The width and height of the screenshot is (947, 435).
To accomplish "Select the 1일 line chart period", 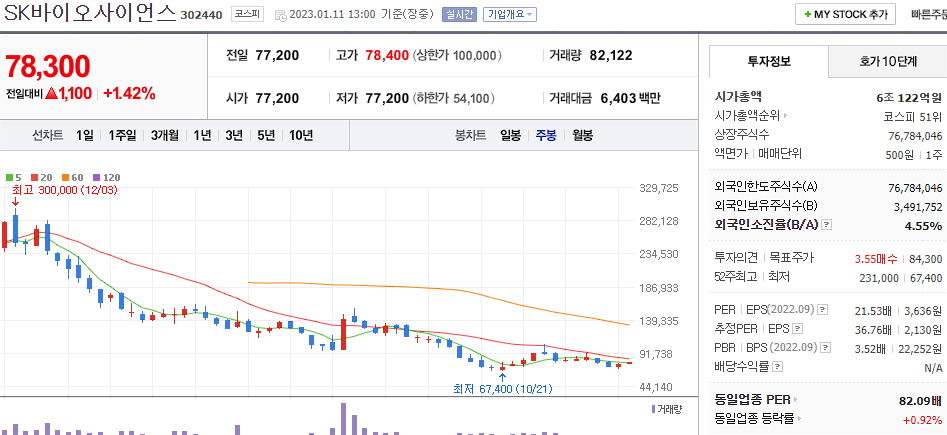I will [85, 135].
